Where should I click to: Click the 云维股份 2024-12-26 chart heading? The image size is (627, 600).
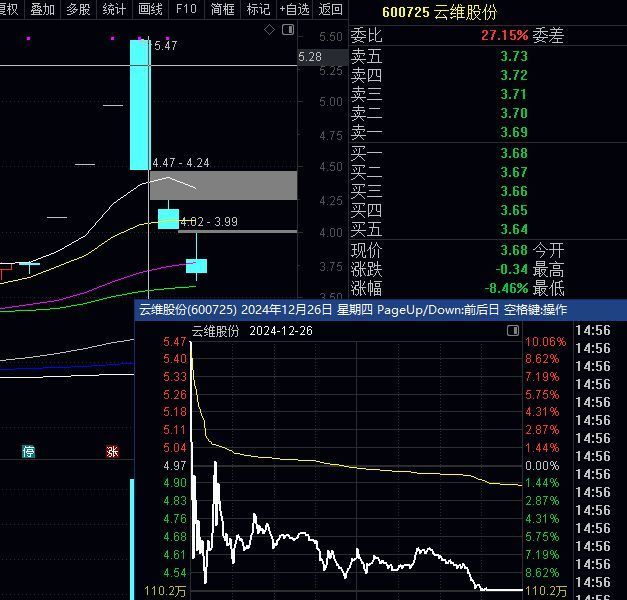[x=252, y=331]
